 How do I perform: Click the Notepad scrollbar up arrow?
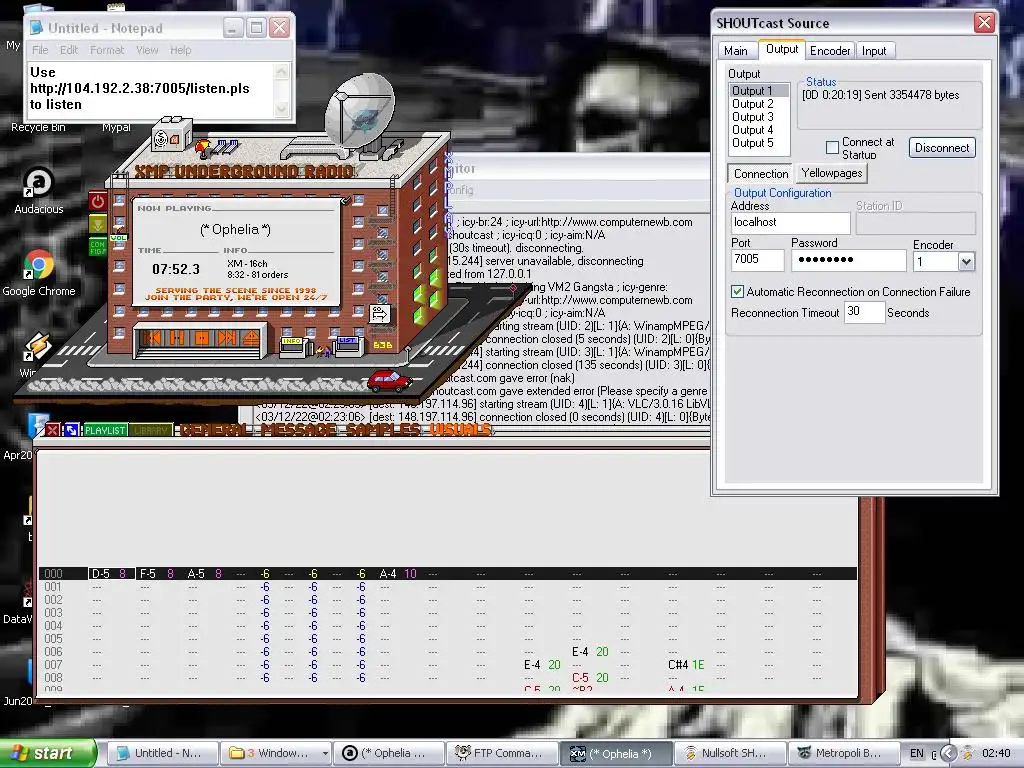point(281,71)
